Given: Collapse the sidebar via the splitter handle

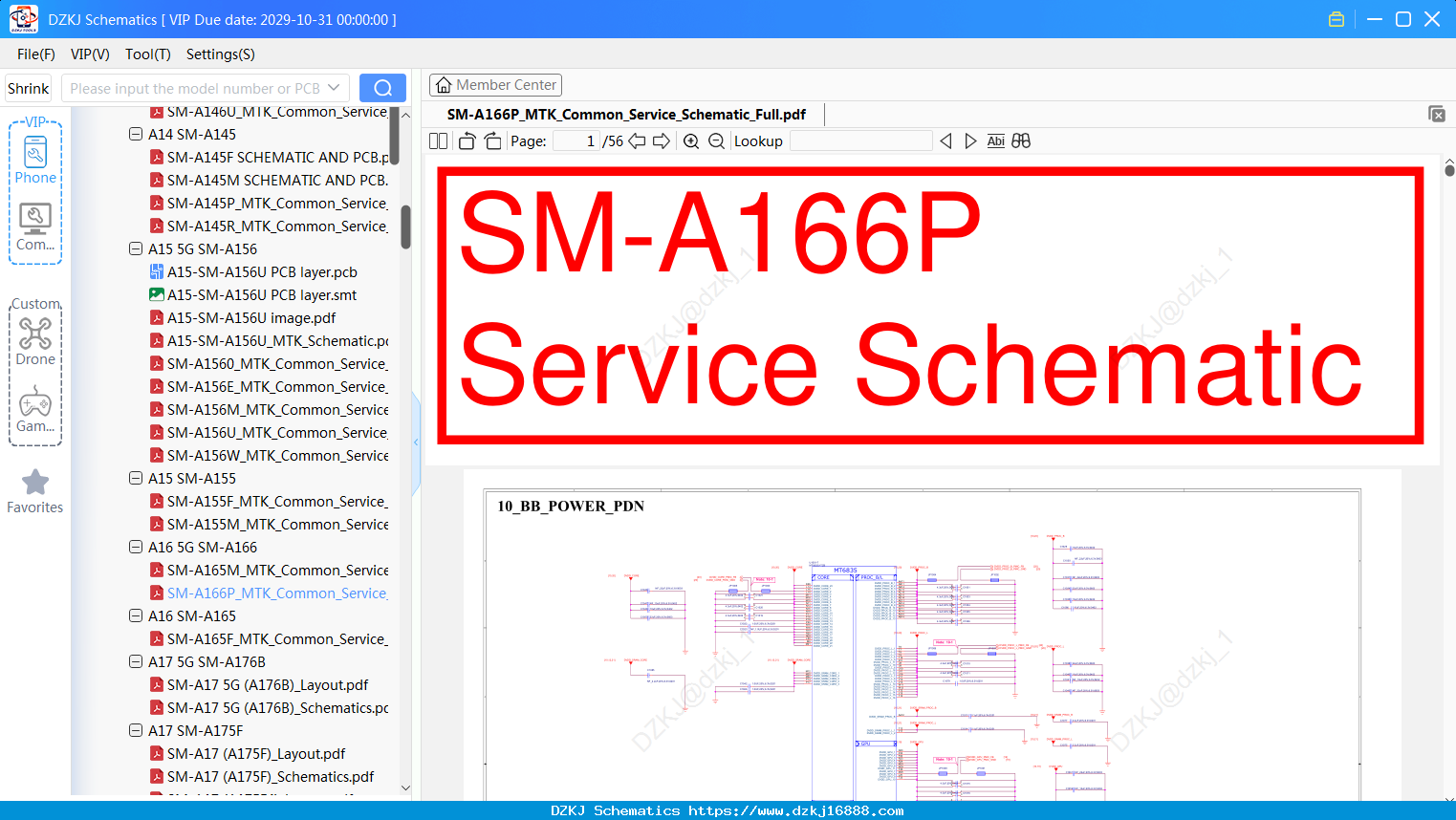Looking at the screenshot, I should 416,442.
